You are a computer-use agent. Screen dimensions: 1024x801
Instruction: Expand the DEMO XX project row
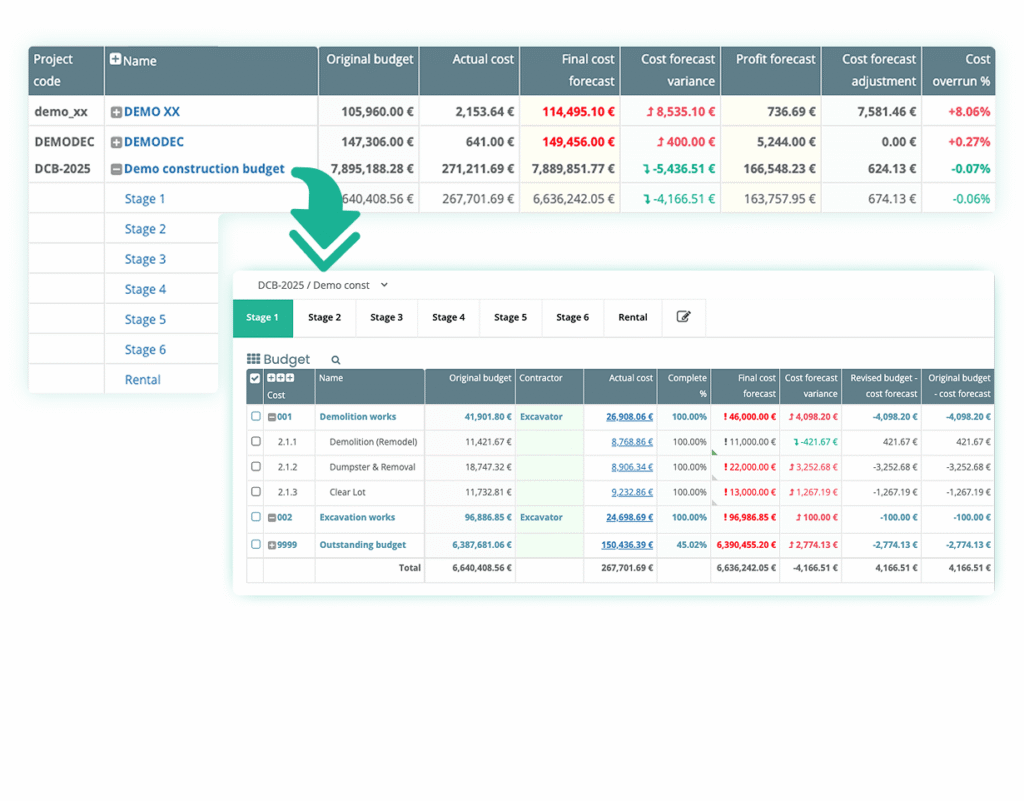[x=117, y=111]
